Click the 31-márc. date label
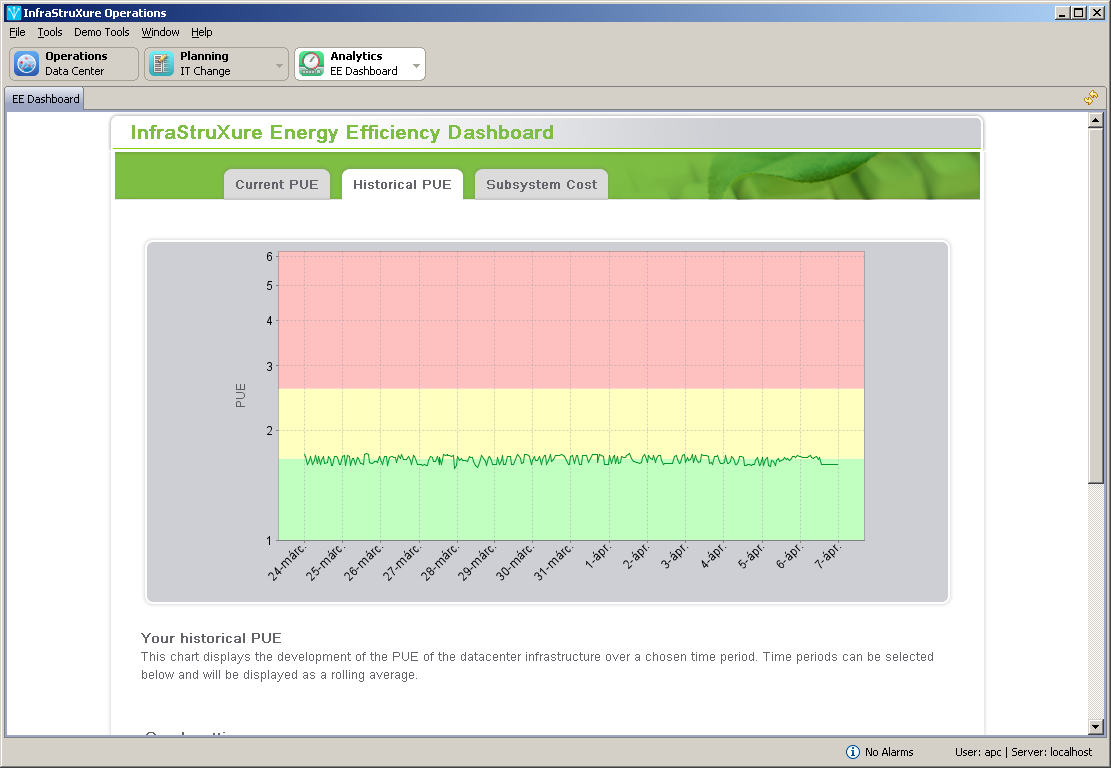1111x768 pixels. click(x=553, y=562)
